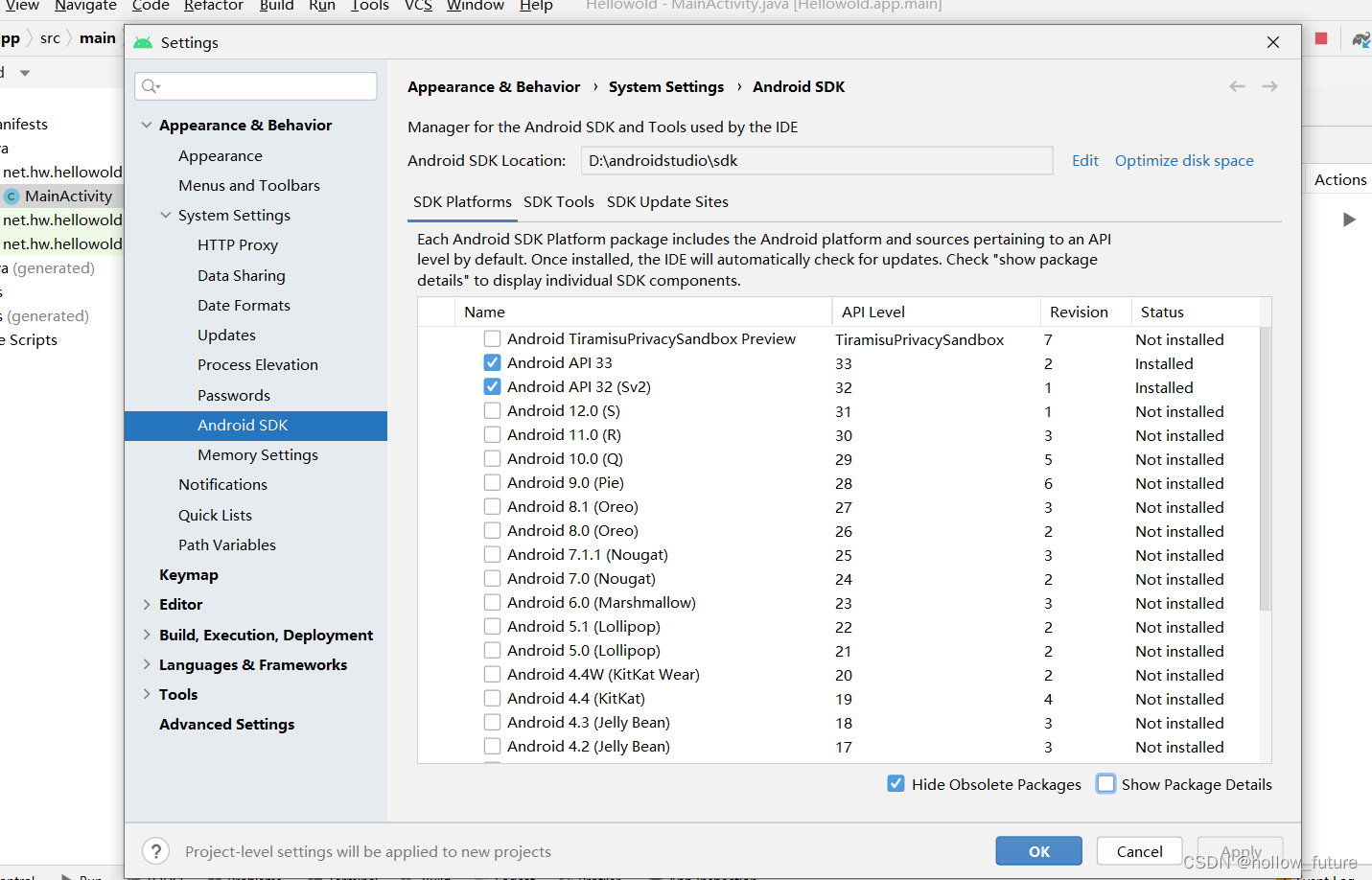Open the Window menu
The height and width of the screenshot is (880, 1372).
coord(476,6)
